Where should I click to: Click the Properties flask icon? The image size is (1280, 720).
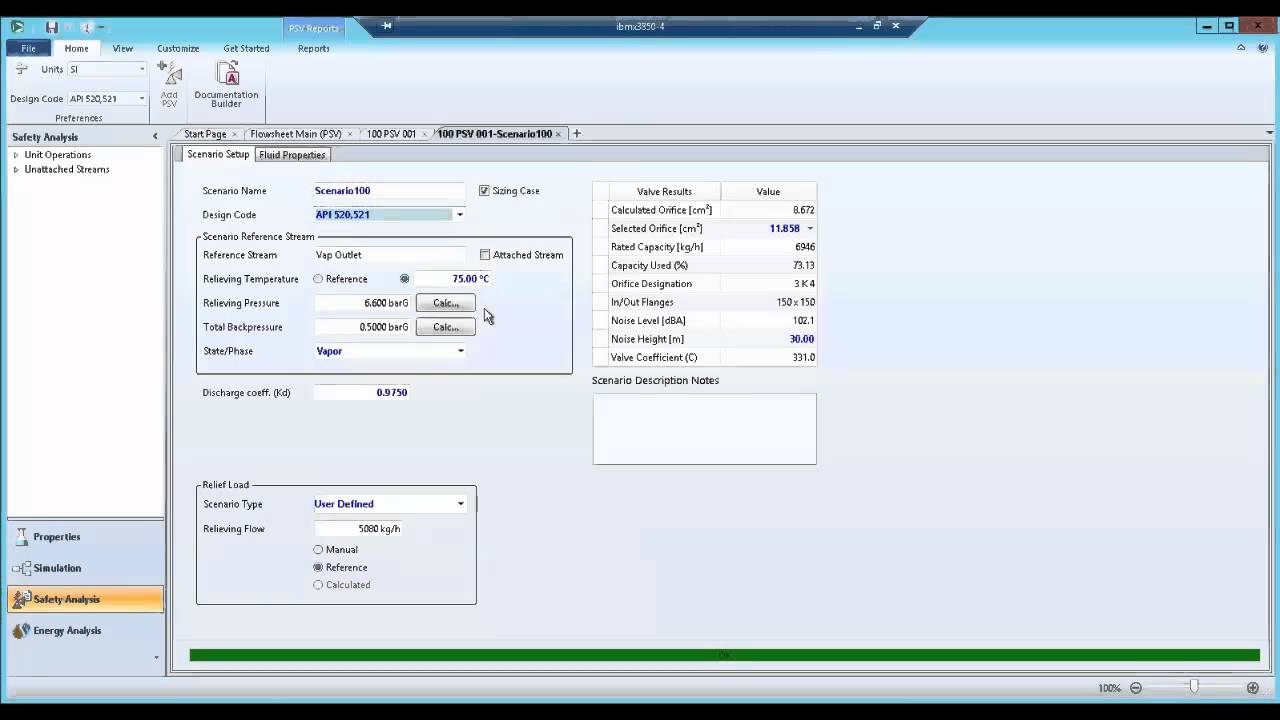[x=22, y=537]
